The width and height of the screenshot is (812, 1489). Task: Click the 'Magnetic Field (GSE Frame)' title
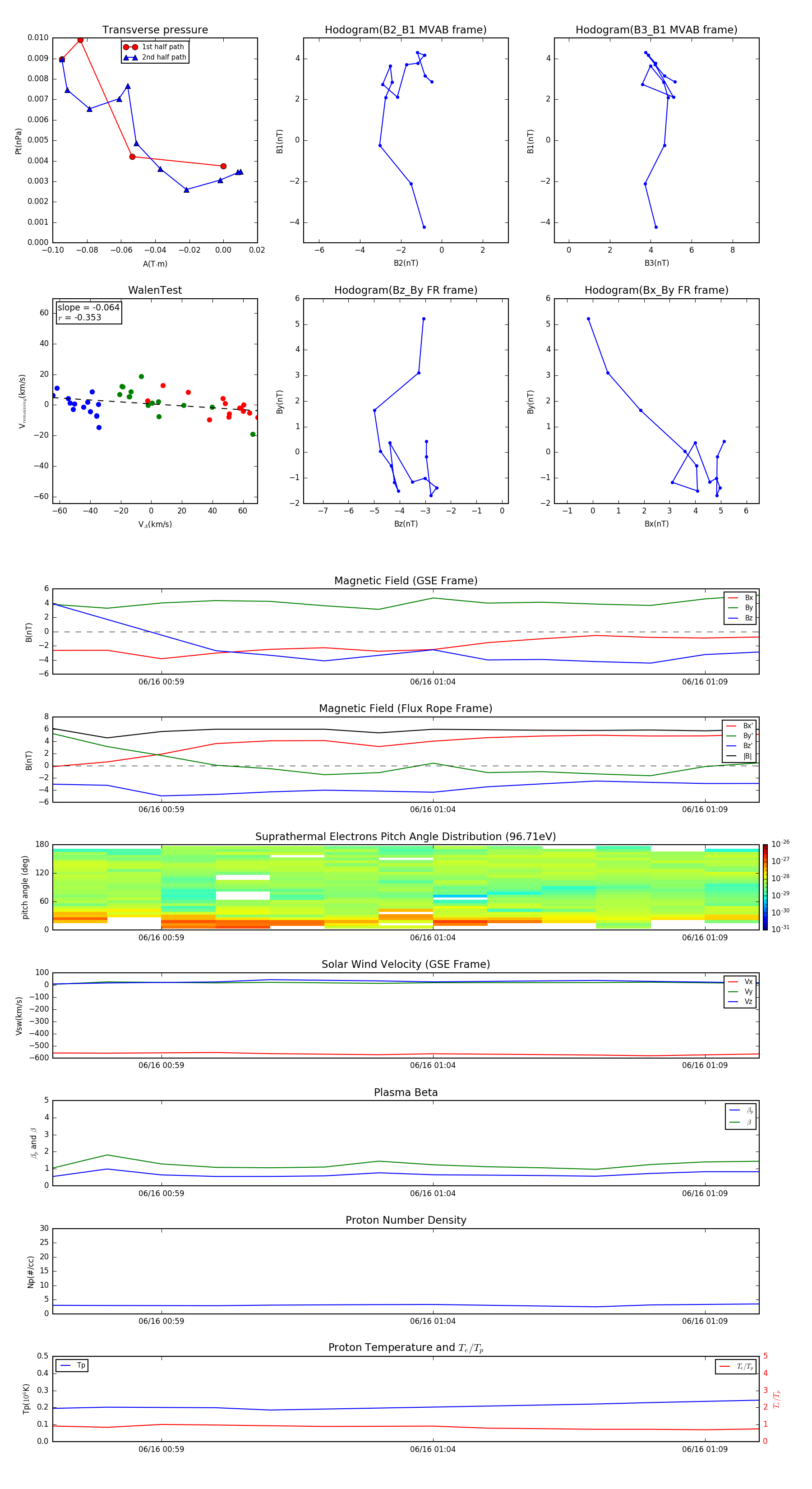click(x=406, y=581)
